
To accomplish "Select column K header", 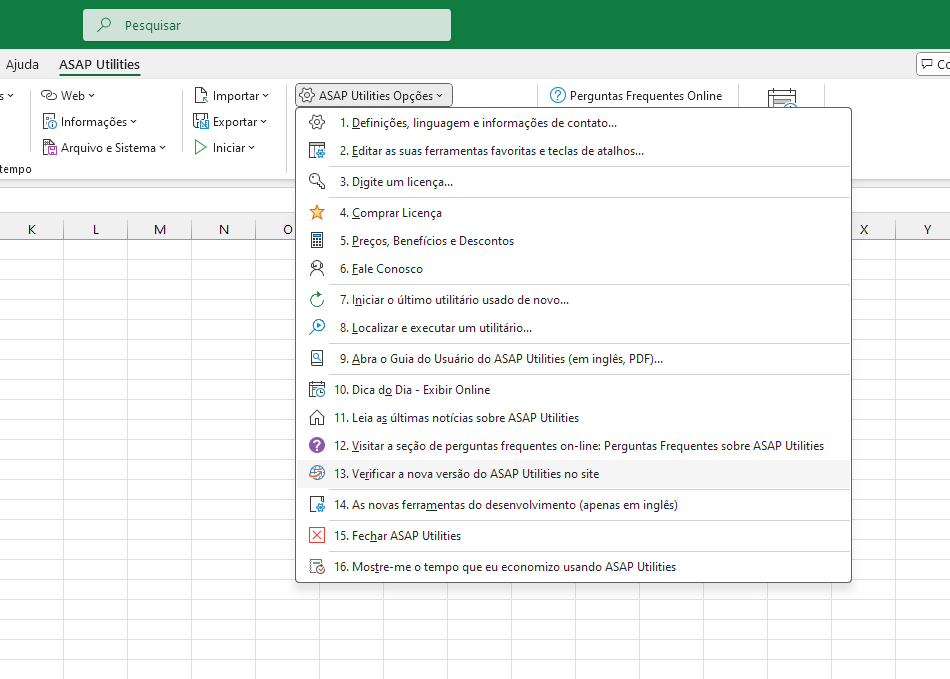I will 32,230.
